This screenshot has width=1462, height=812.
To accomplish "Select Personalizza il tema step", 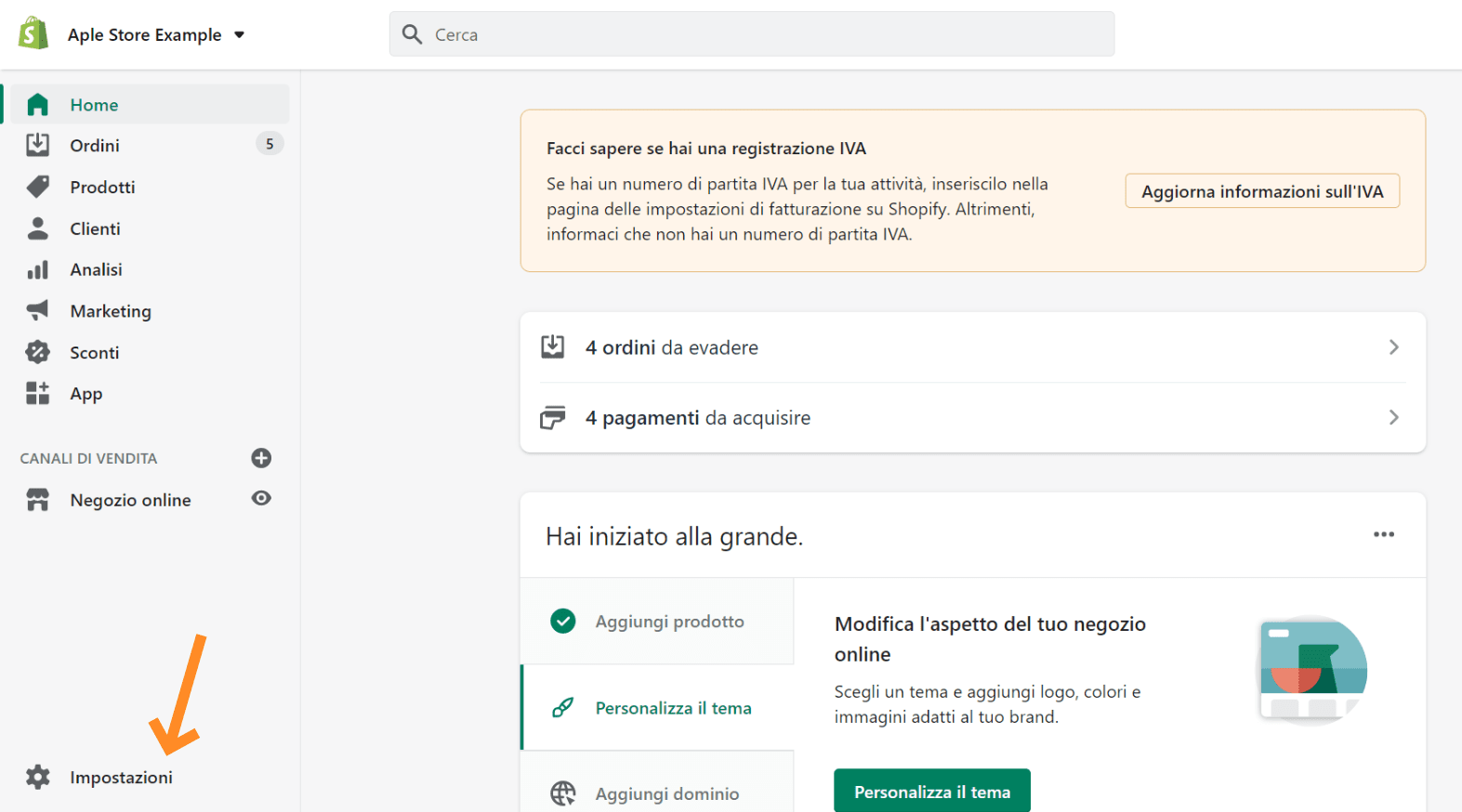I will coord(658,708).
